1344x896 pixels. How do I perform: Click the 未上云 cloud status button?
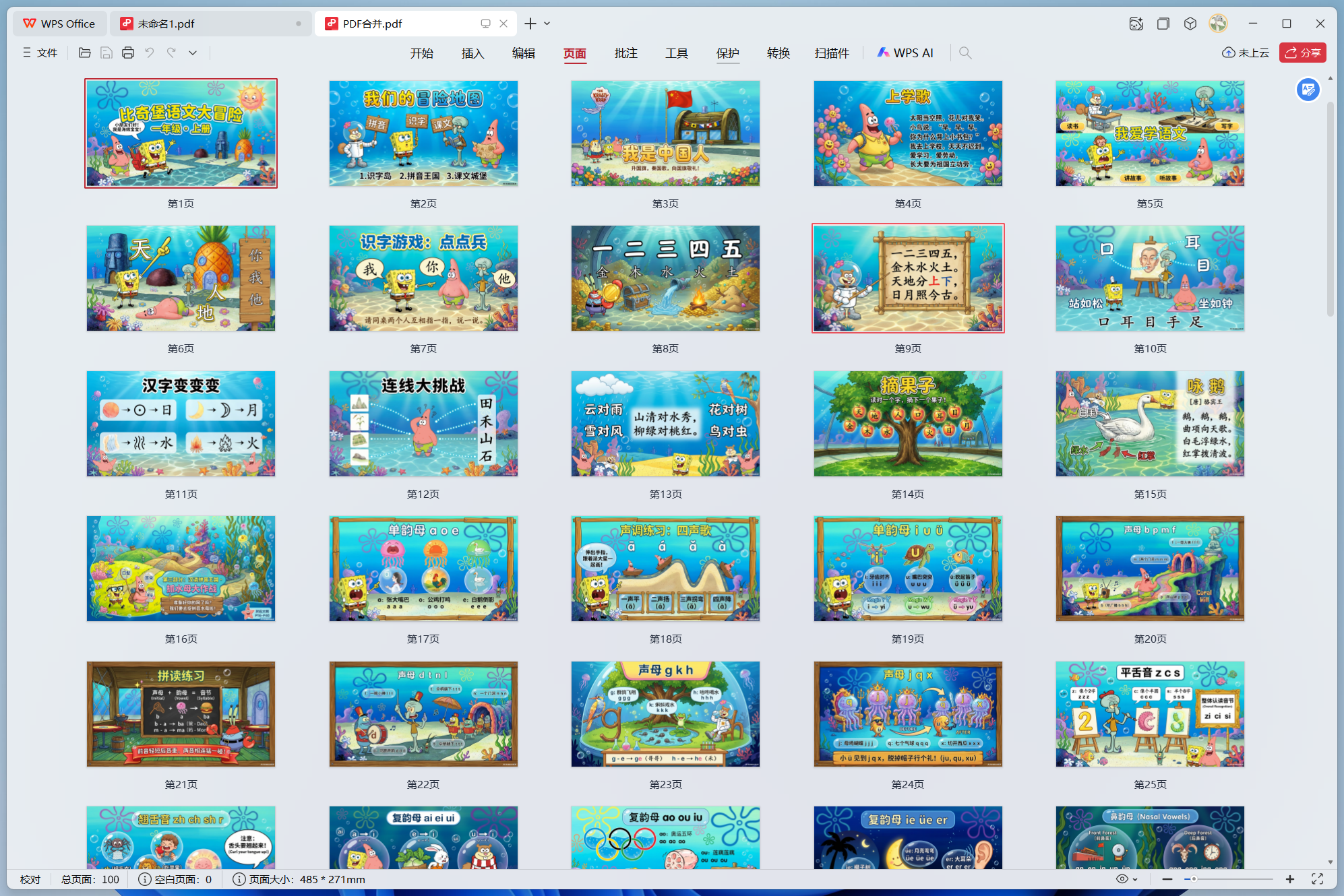coord(1246,53)
